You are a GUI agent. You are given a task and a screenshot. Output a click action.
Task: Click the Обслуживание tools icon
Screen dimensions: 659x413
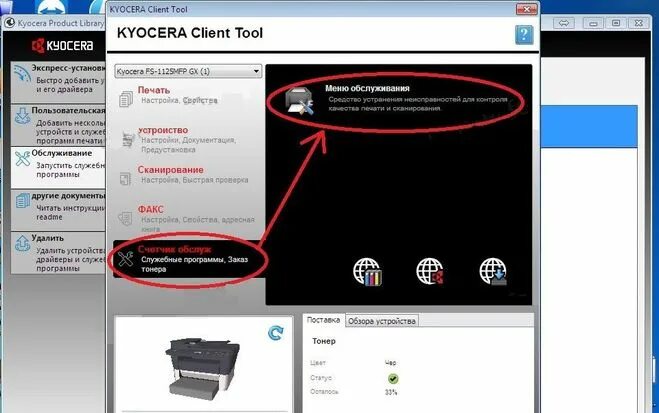[22, 159]
